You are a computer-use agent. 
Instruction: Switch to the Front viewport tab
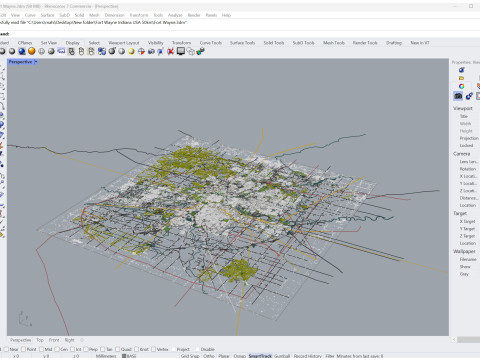pos(54,340)
